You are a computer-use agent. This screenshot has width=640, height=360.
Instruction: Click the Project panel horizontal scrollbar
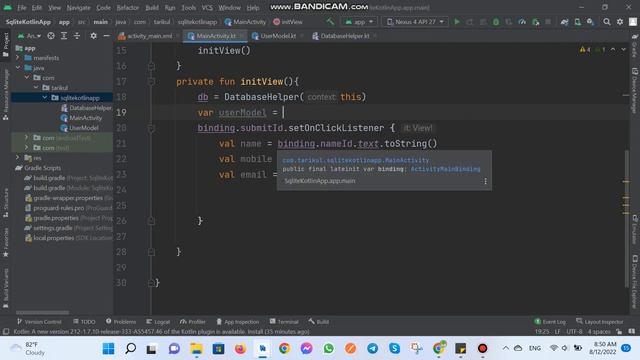(x=42, y=313)
